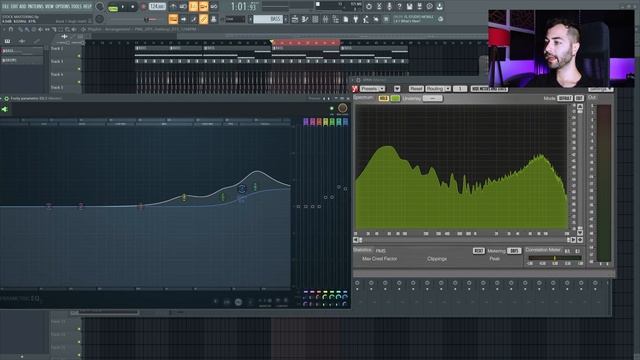Select the playlist Playback speaker tool
The width and height of the screenshot is (640, 360).
point(74,29)
